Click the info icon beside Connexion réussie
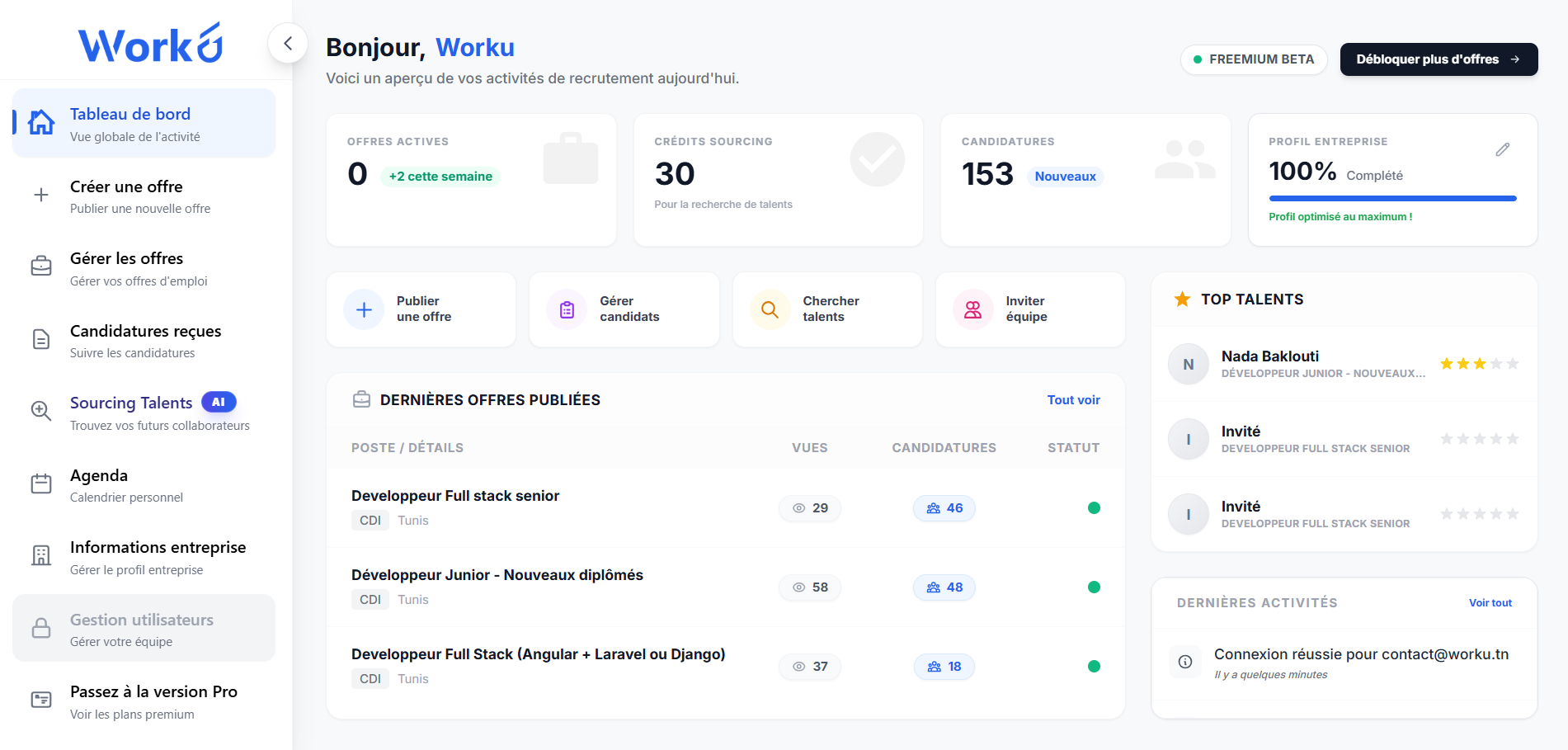 [x=1185, y=662]
